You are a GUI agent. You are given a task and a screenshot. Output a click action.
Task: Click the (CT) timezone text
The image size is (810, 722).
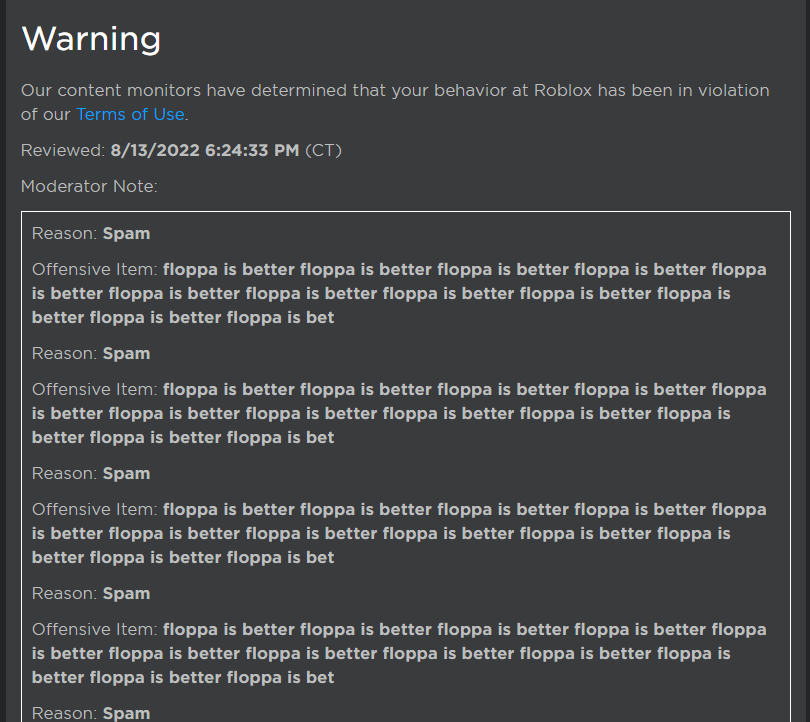click(x=323, y=150)
